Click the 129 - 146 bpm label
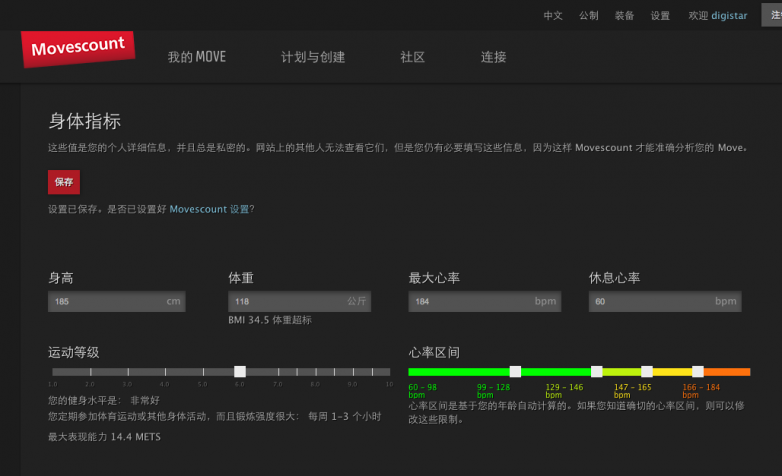Image resolution: width=782 pixels, height=476 pixels. point(564,391)
